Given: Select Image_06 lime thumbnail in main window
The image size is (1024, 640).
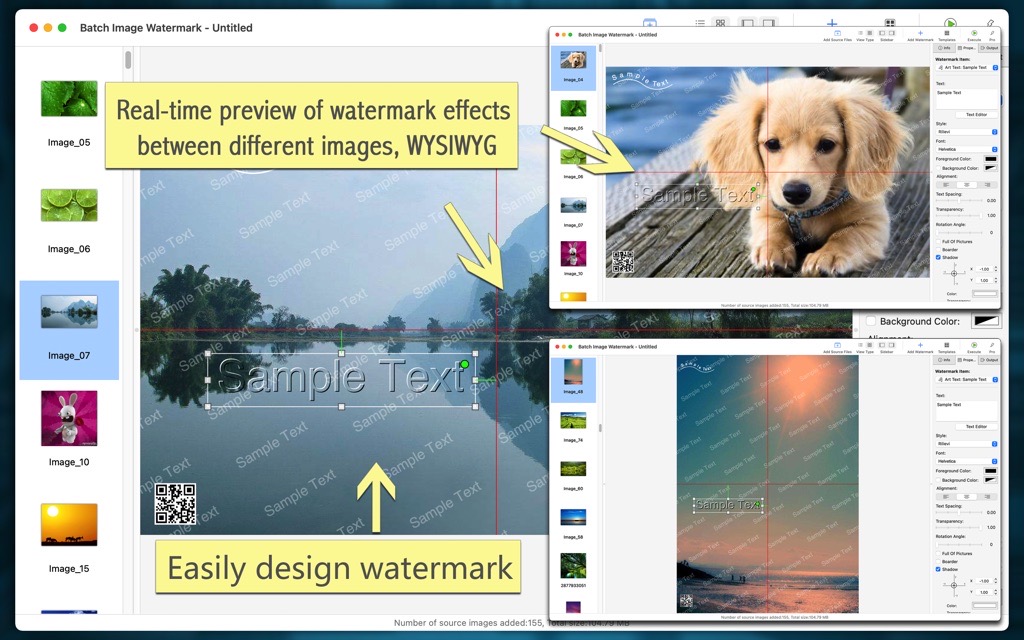Looking at the screenshot, I should [69, 206].
